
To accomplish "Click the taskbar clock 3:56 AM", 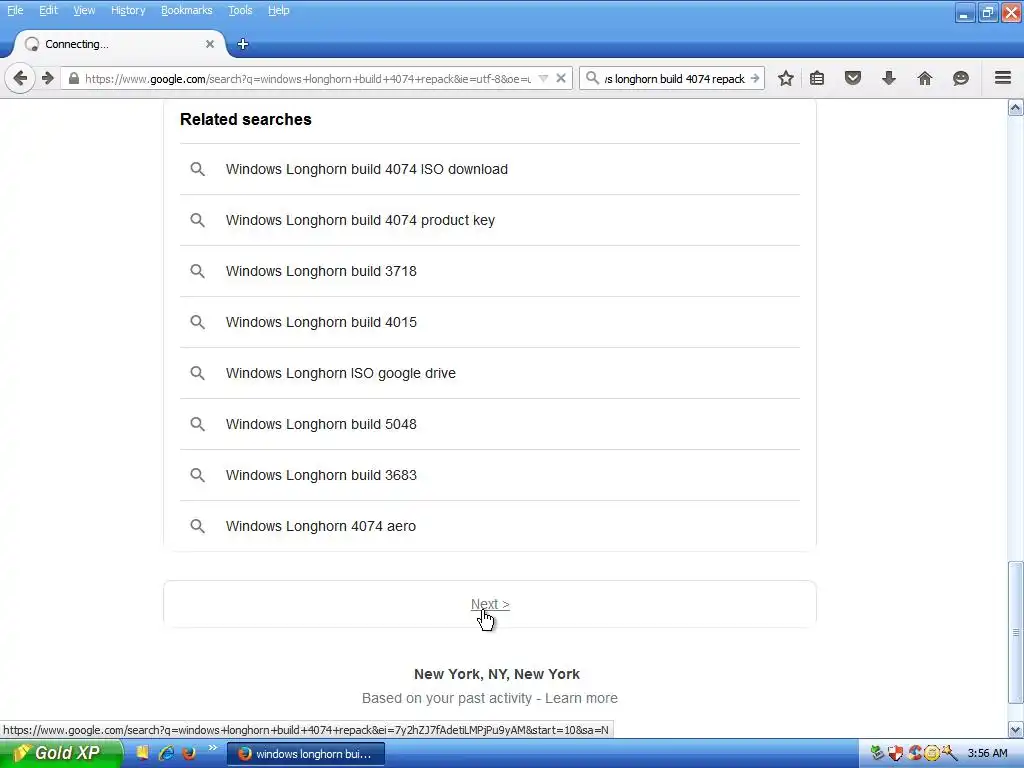I will tap(987, 753).
